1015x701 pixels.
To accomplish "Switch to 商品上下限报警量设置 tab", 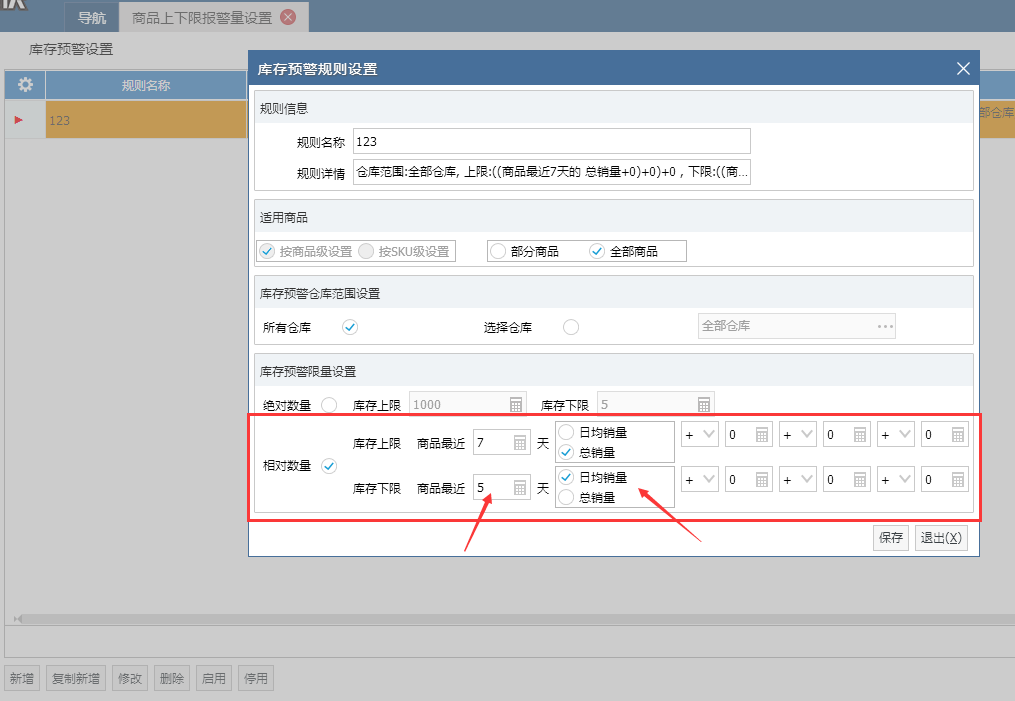I will click(x=202, y=17).
